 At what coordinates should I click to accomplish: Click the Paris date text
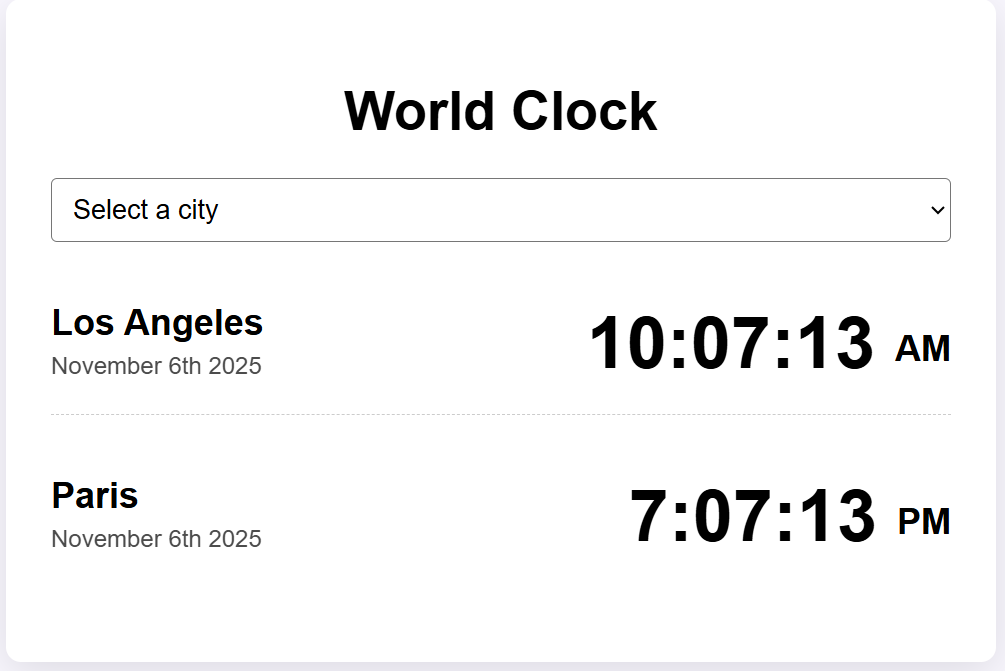coord(156,539)
